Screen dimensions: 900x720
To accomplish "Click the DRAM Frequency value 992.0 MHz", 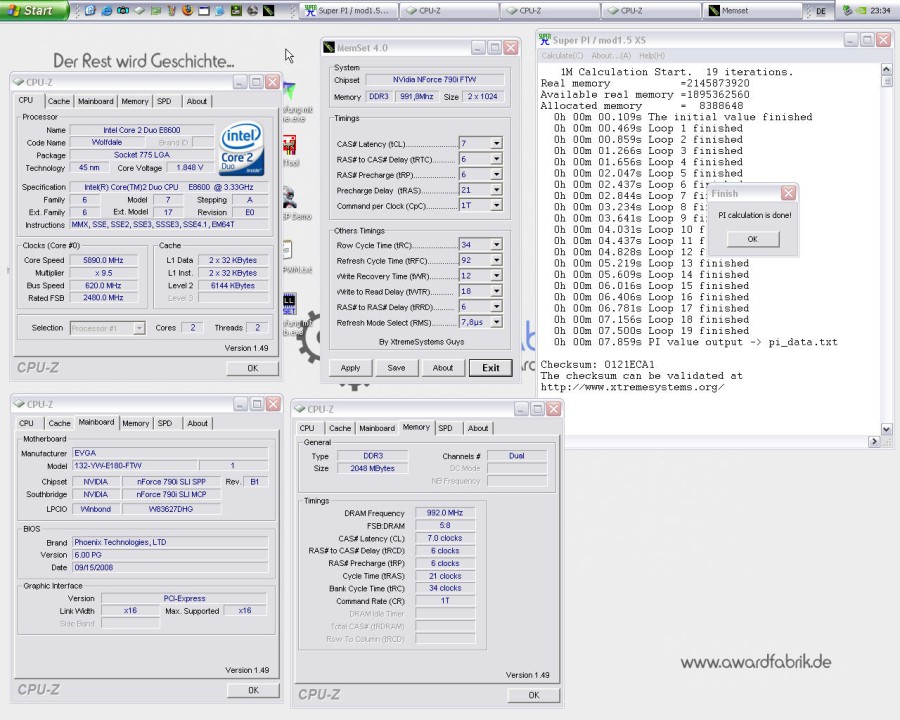I will 445,513.
